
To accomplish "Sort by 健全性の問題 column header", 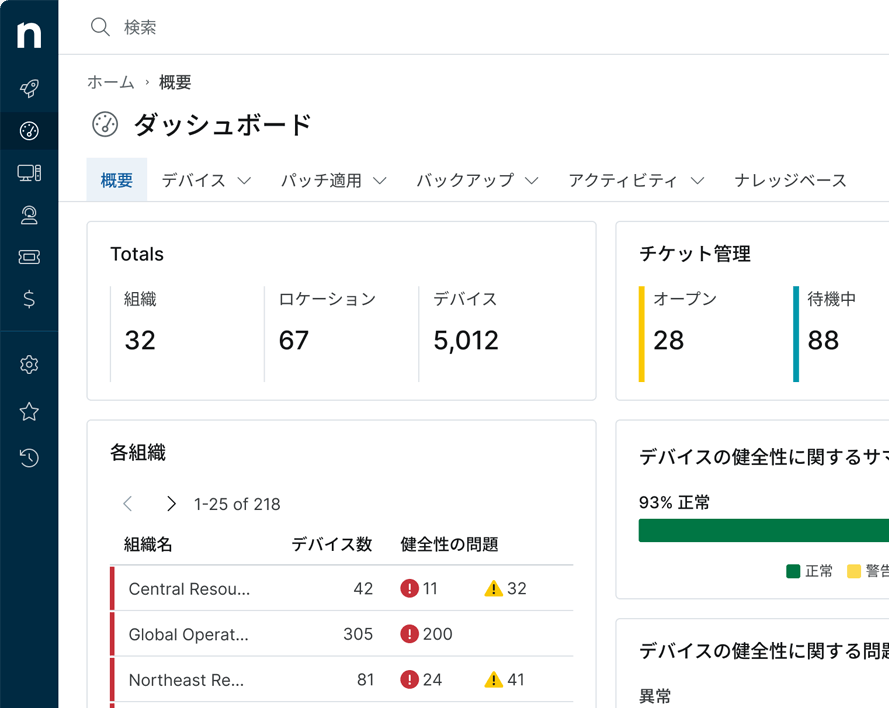I will click(449, 544).
